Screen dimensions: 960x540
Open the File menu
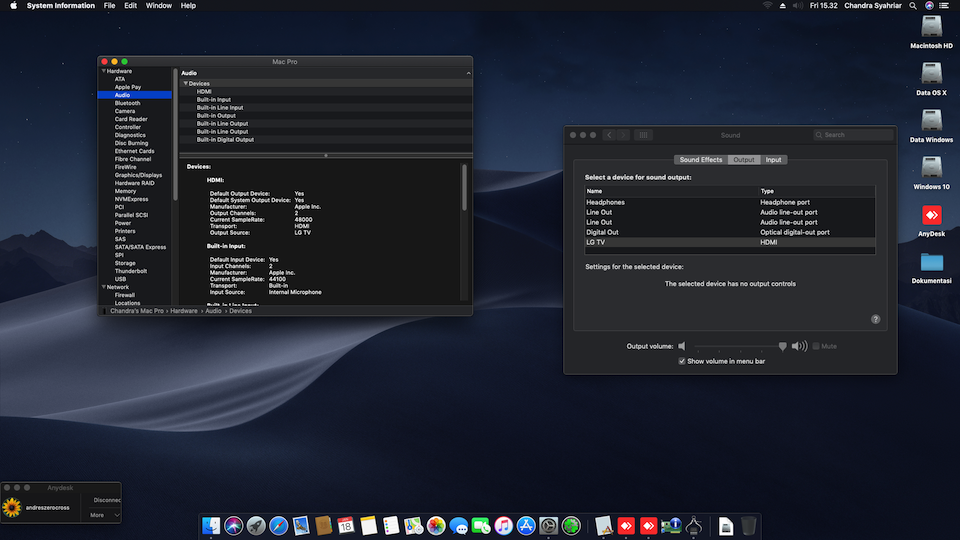tap(110, 6)
